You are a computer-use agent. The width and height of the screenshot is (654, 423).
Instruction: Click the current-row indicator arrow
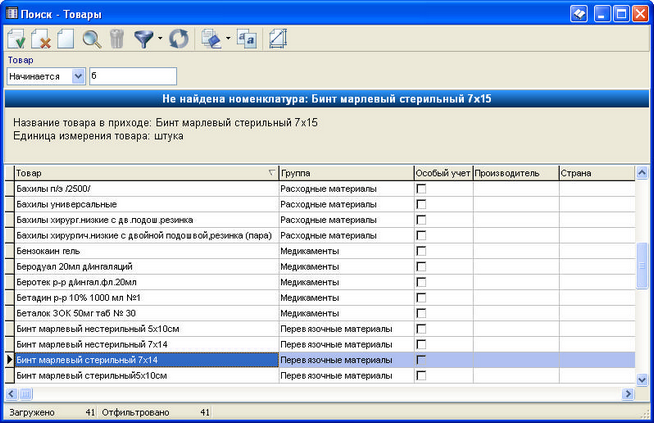point(10,360)
